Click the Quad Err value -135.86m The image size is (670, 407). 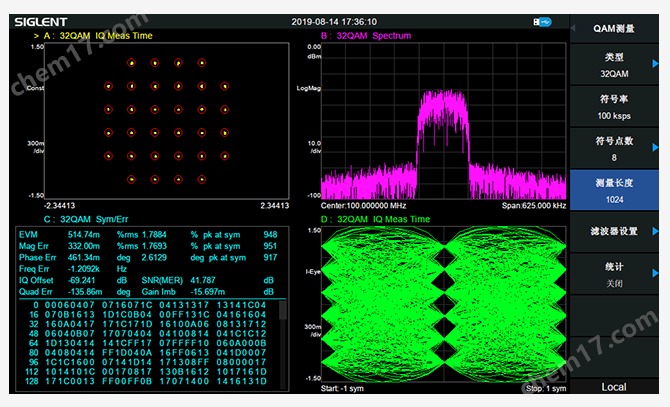[85, 292]
